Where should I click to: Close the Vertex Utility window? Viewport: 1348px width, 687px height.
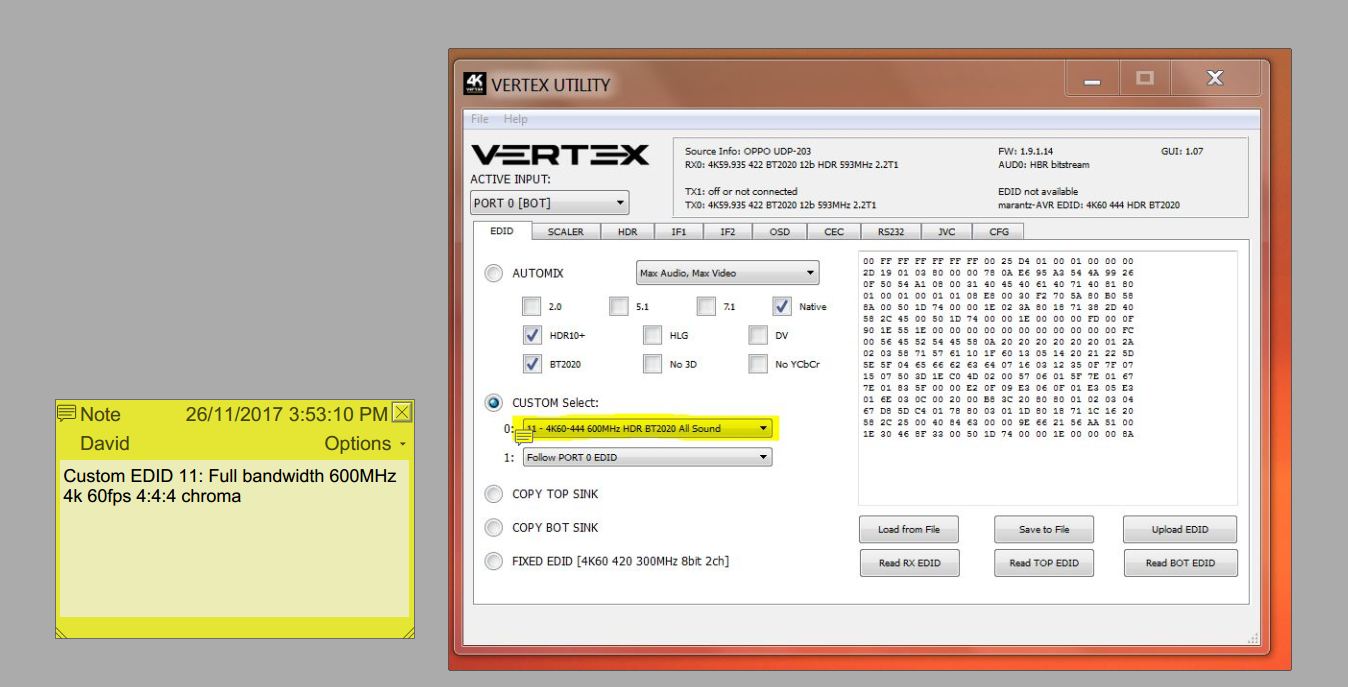click(x=1213, y=78)
